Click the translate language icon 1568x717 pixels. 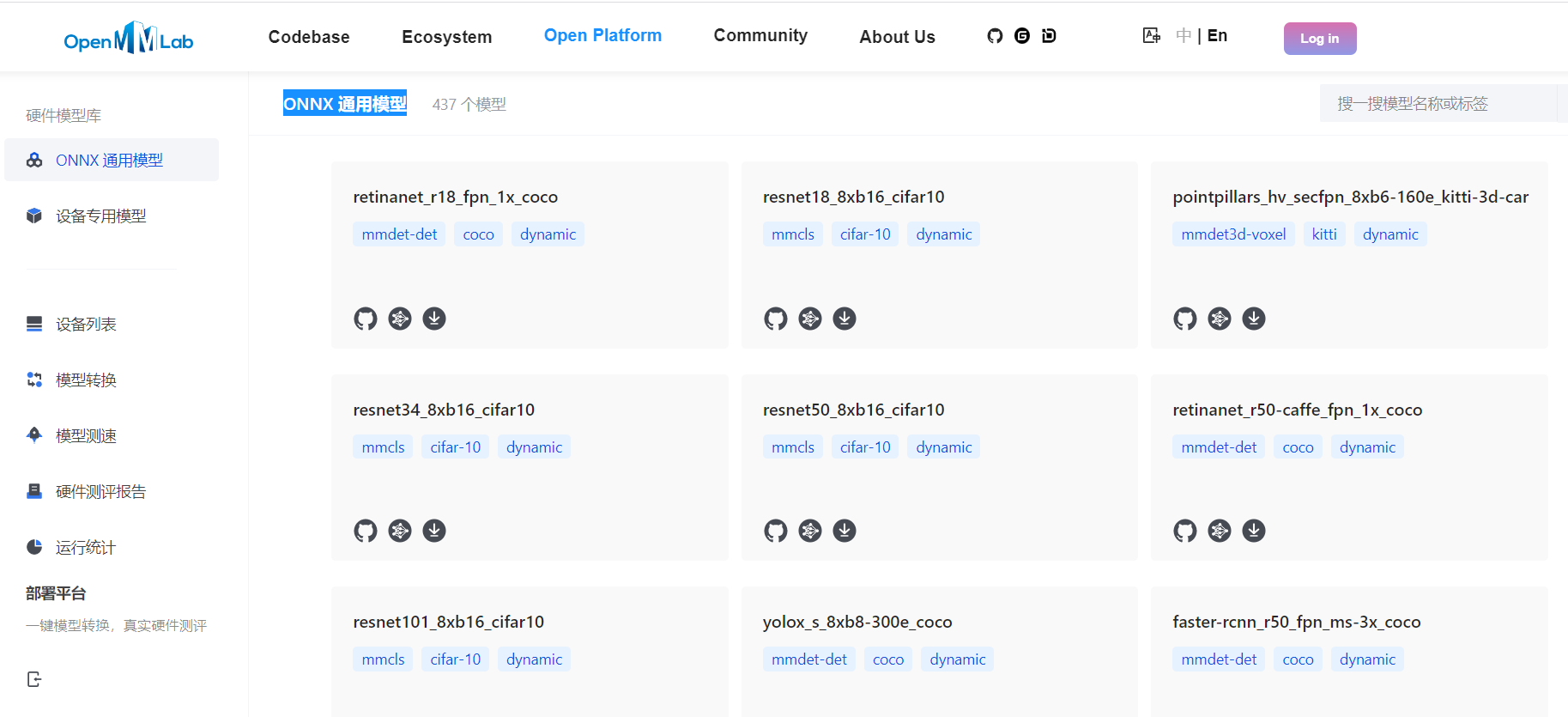point(1152,36)
